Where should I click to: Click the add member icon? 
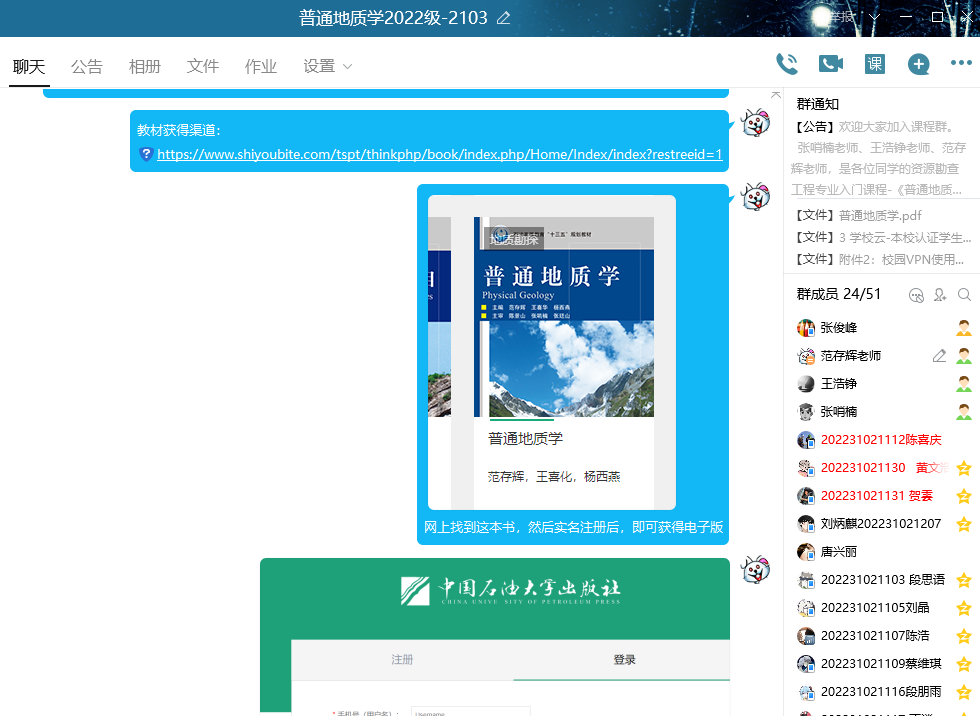(940, 295)
